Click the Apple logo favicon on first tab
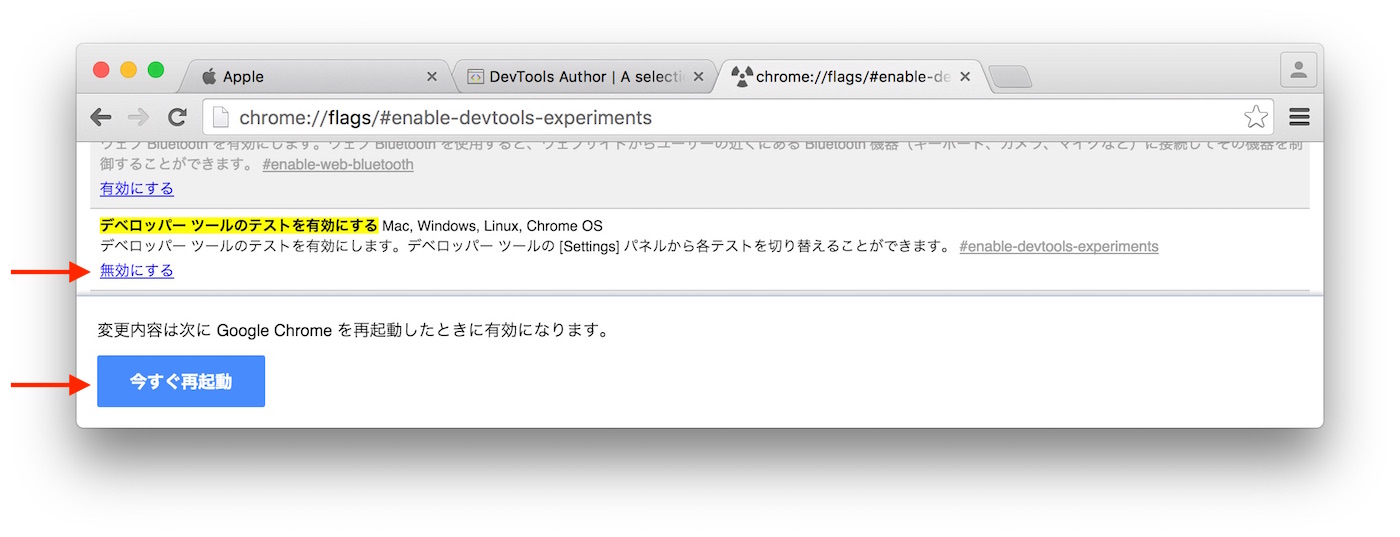 coord(209,76)
